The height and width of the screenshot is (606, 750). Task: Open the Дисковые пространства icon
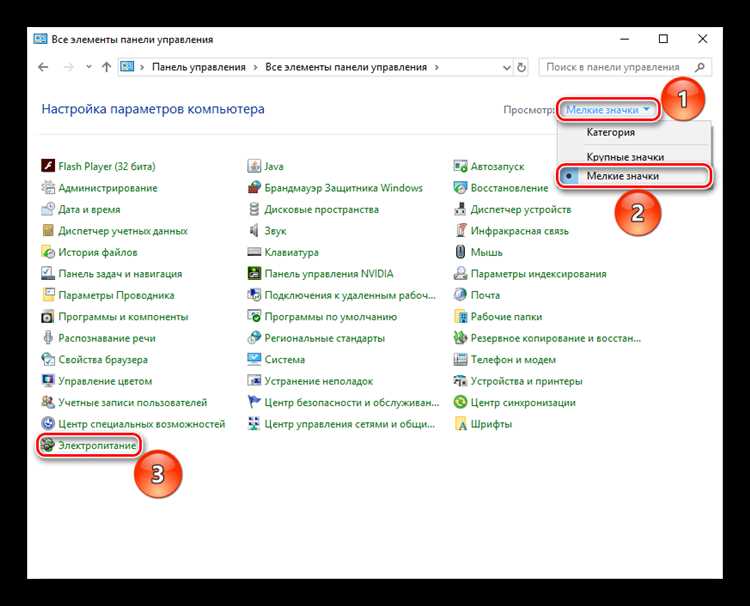click(x=254, y=209)
